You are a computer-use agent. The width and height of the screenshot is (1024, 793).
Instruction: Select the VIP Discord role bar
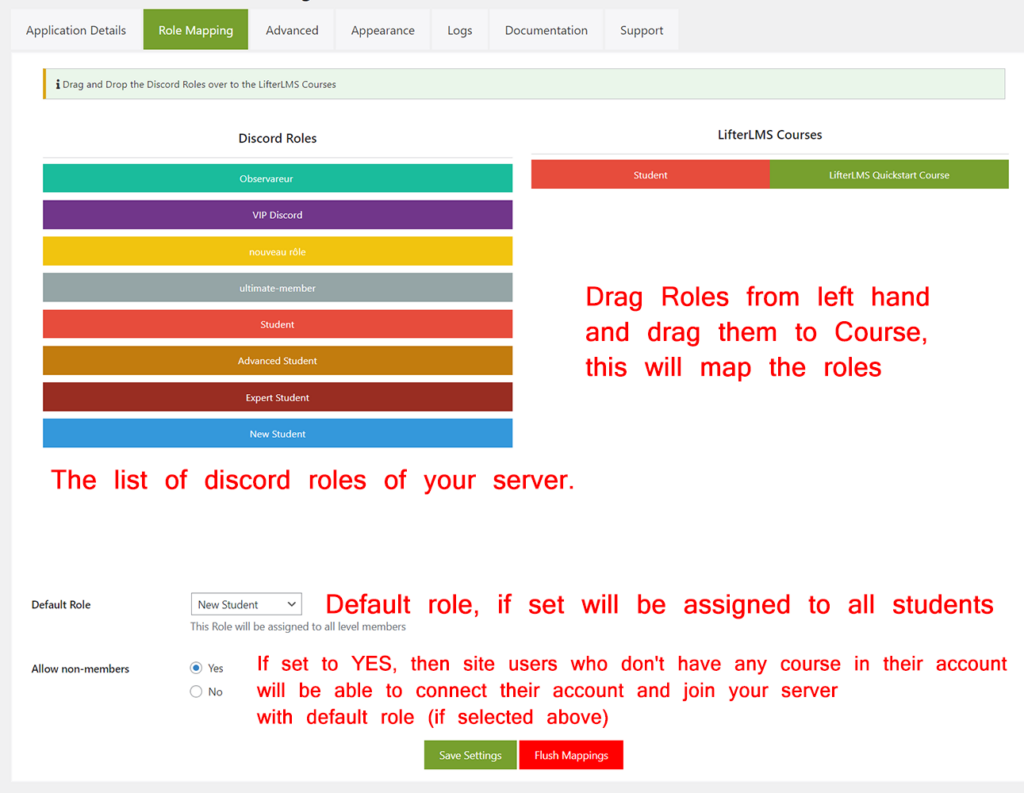click(x=278, y=215)
